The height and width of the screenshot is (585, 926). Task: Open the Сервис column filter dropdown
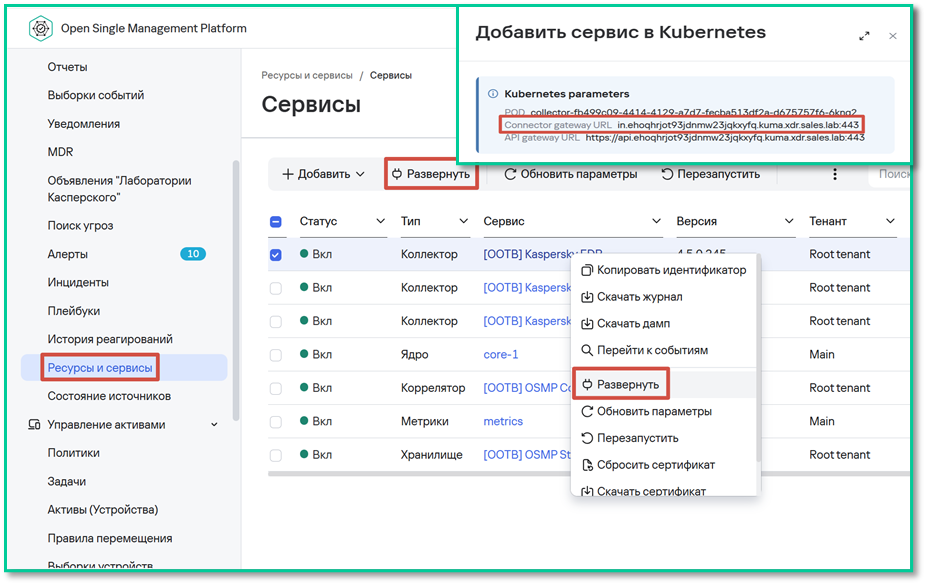pyautogui.click(x=656, y=221)
